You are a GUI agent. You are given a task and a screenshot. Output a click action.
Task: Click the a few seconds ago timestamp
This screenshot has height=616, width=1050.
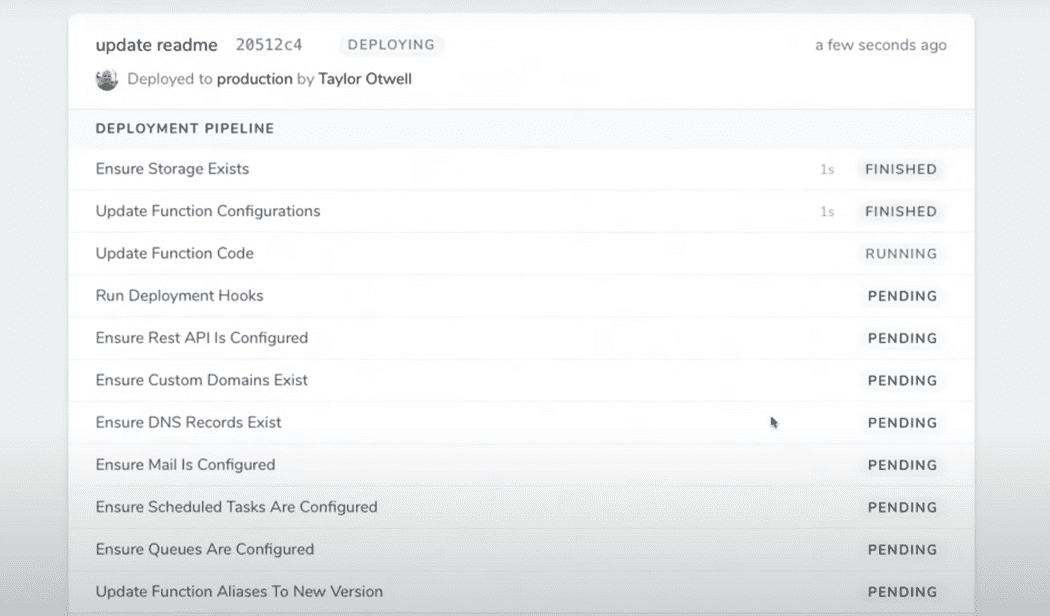pyautogui.click(x=880, y=45)
